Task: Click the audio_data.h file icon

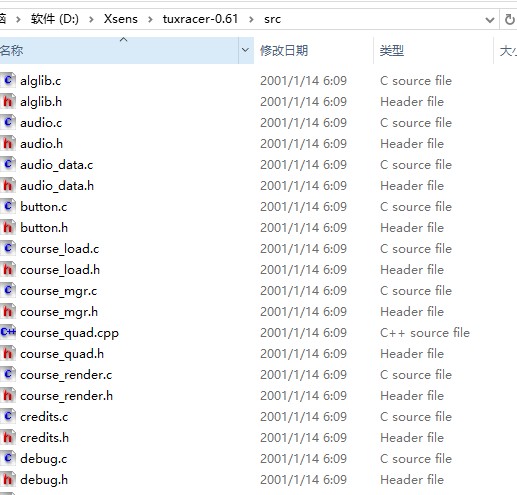Action: 8,185
